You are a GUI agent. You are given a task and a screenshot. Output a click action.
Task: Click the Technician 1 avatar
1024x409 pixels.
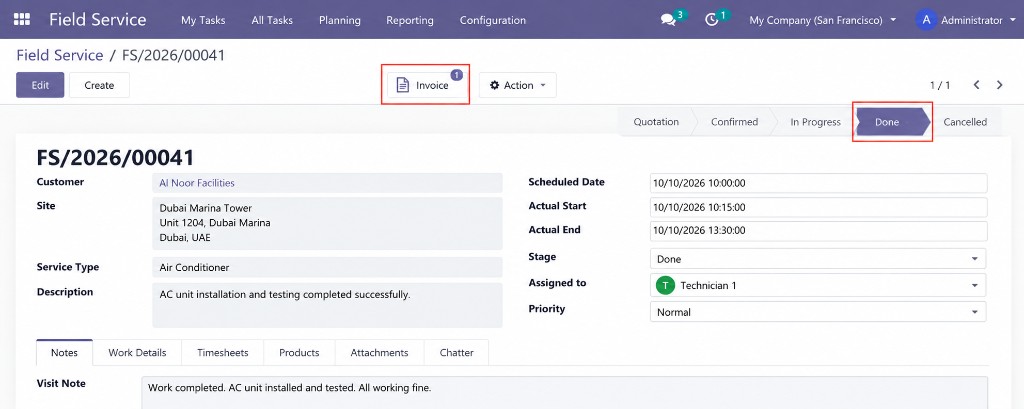point(665,286)
